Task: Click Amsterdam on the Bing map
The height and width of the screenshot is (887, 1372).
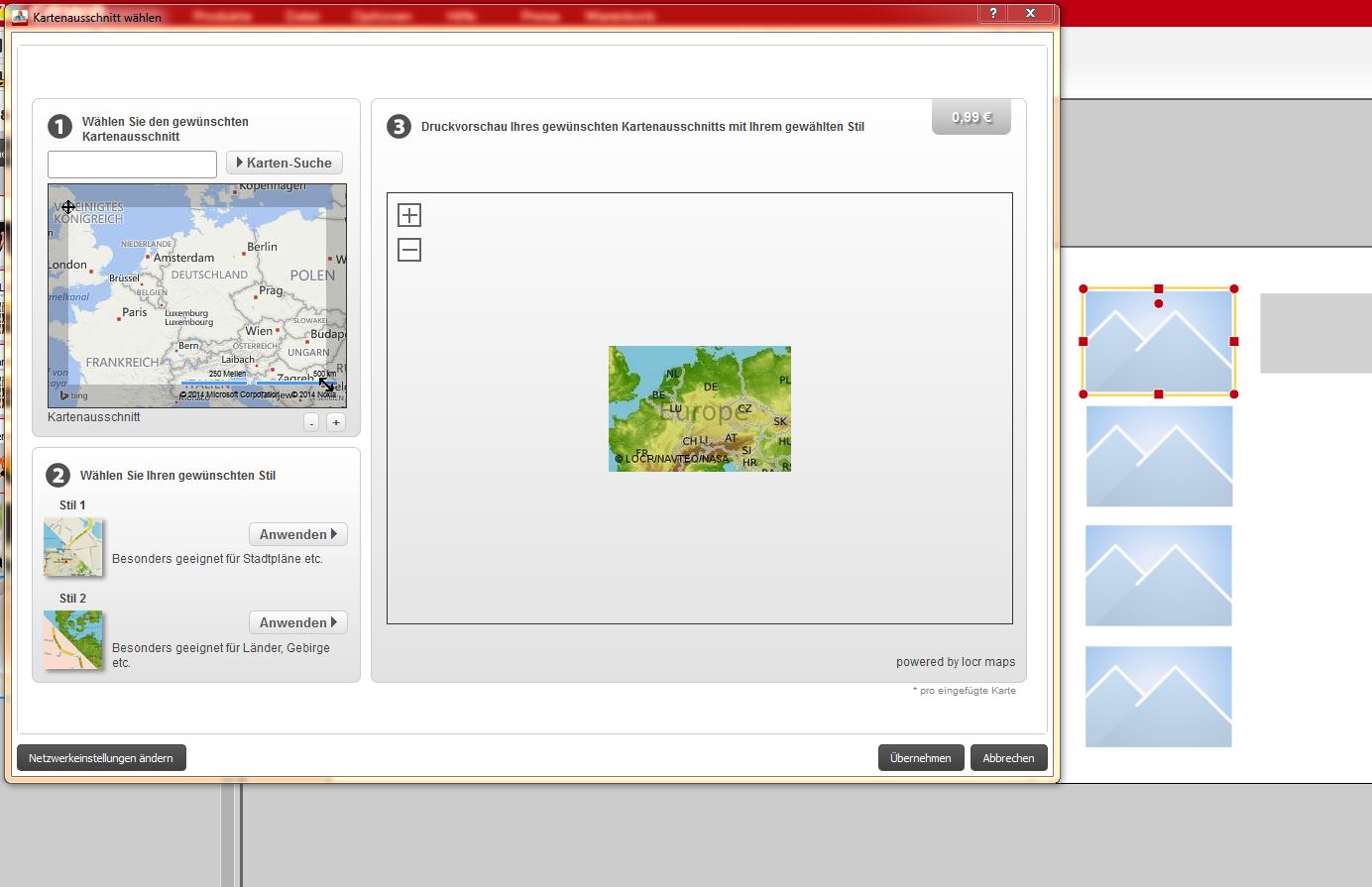Action: (183, 258)
